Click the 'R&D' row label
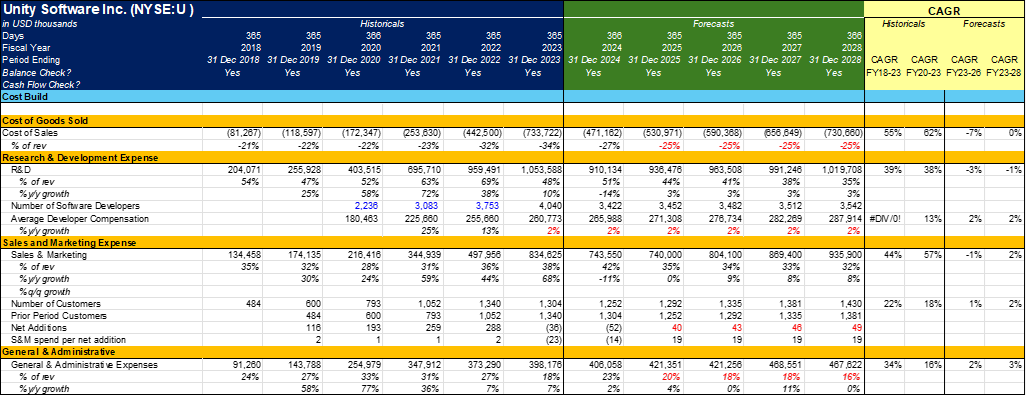 coord(21,169)
